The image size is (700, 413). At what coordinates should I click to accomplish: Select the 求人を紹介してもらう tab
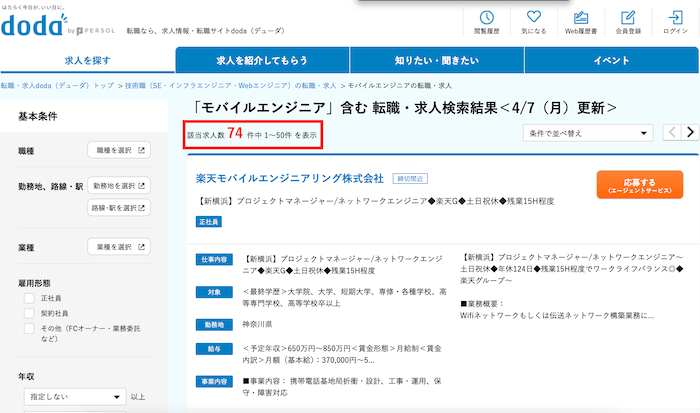(x=262, y=60)
